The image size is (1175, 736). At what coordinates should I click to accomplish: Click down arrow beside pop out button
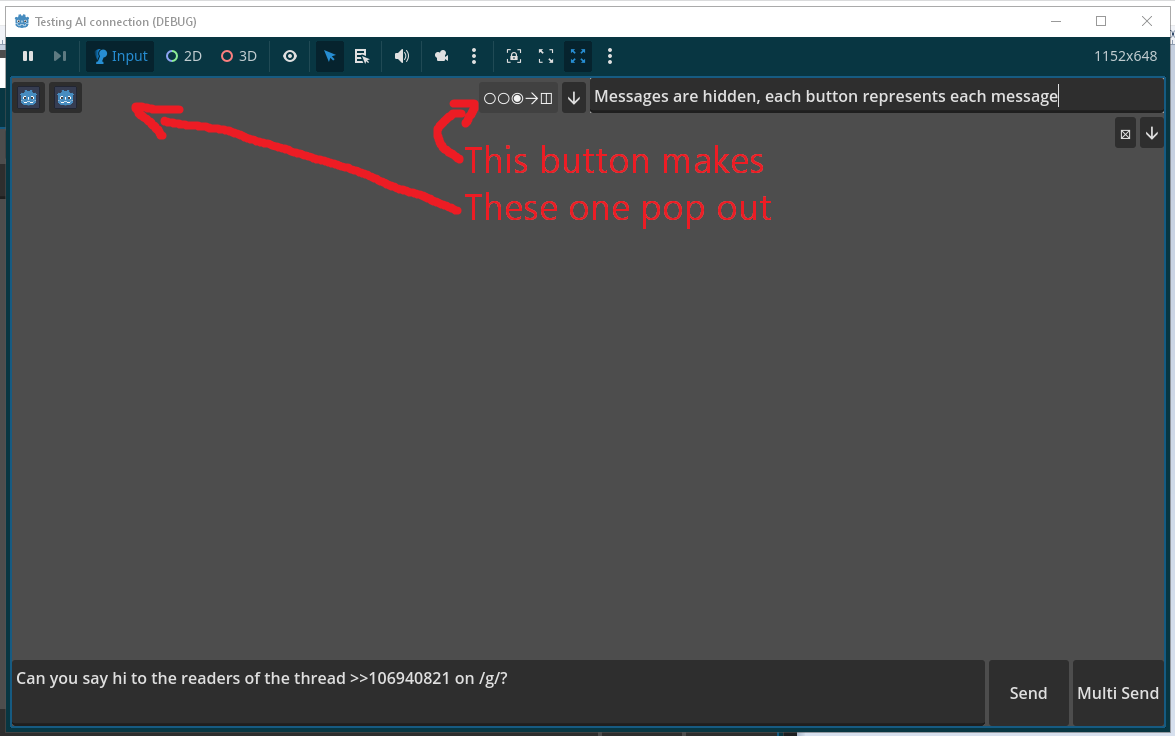click(x=574, y=98)
